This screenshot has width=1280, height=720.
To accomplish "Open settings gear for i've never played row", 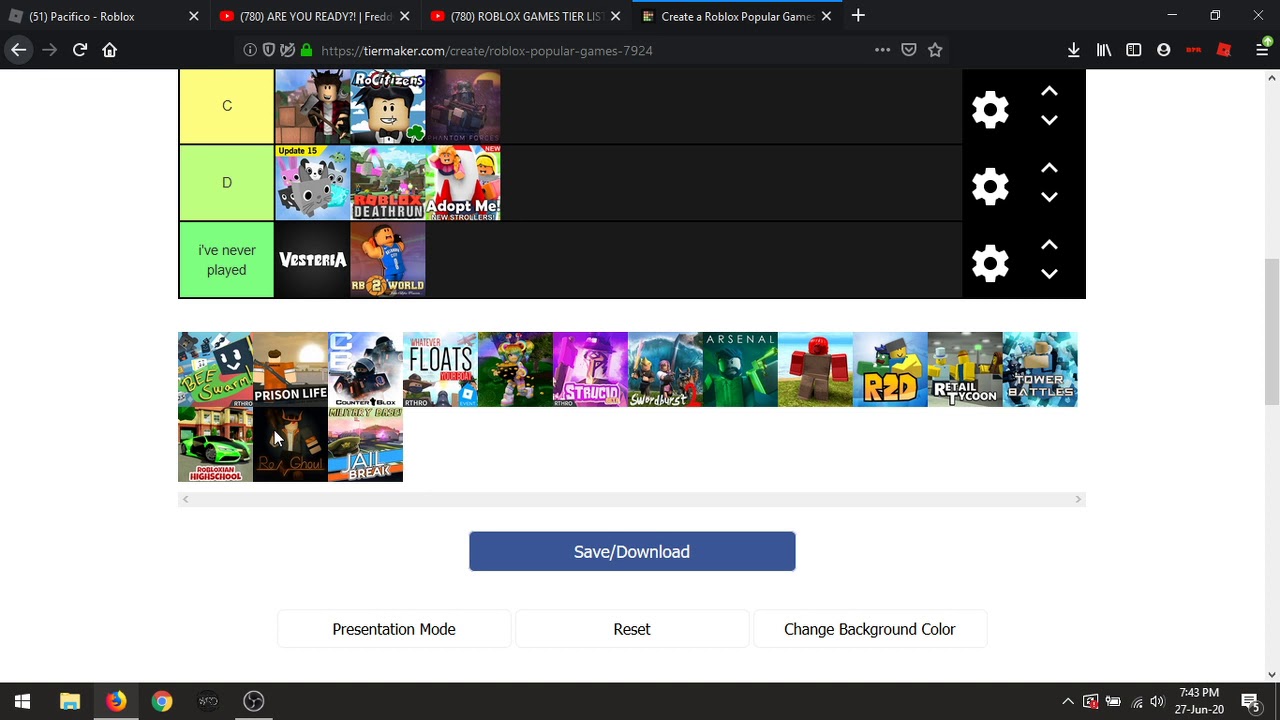I will [990, 263].
